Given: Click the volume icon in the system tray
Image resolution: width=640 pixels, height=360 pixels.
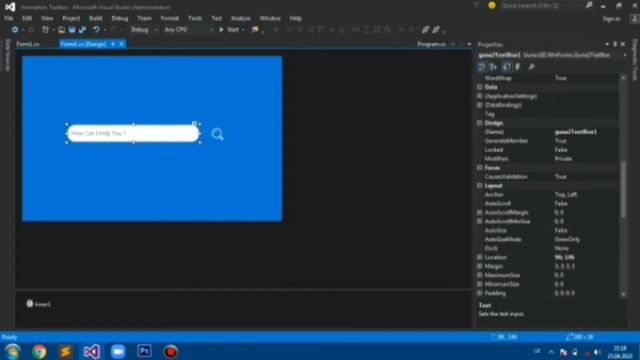Looking at the screenshot, I should (x=597, y=352).
